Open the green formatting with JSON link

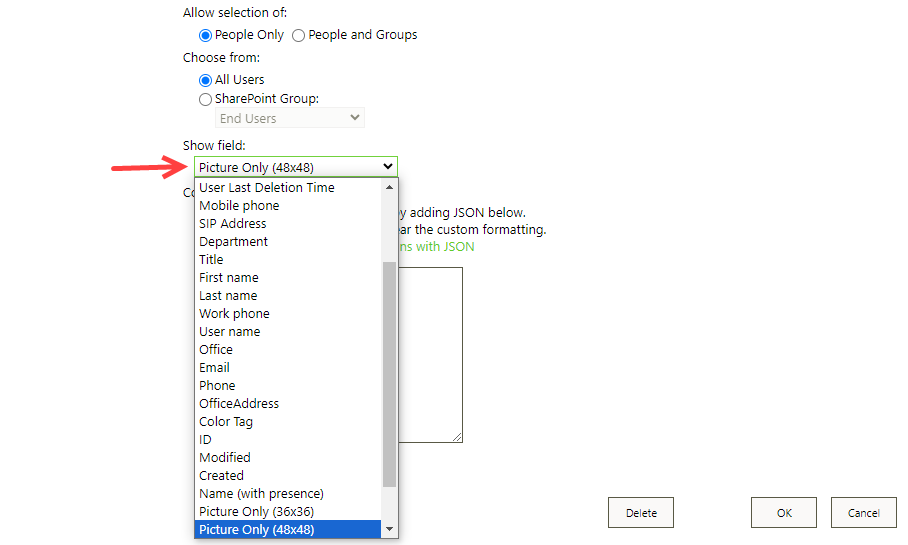(x=436, y=247)
